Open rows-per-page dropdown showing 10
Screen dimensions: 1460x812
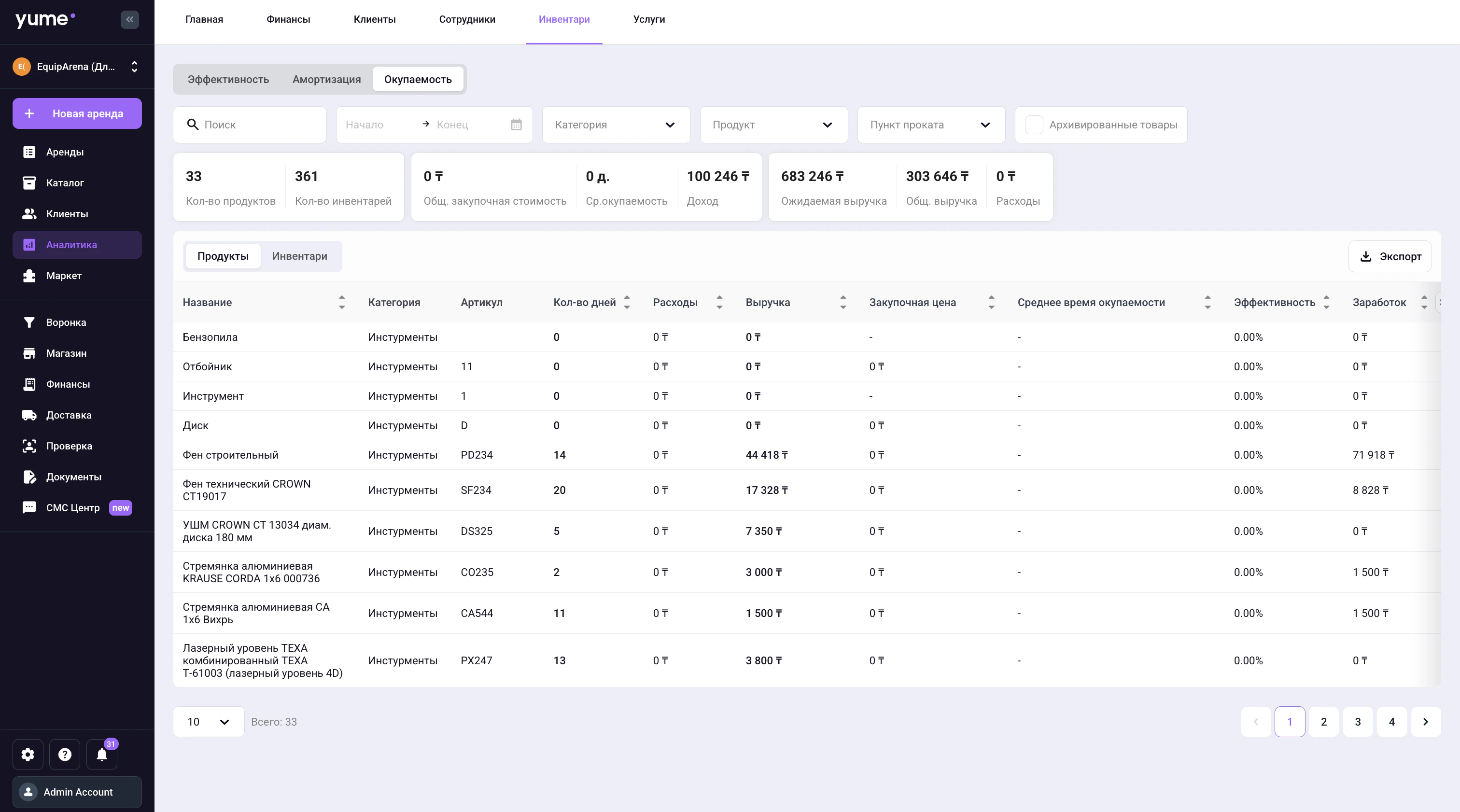(208, 721)
